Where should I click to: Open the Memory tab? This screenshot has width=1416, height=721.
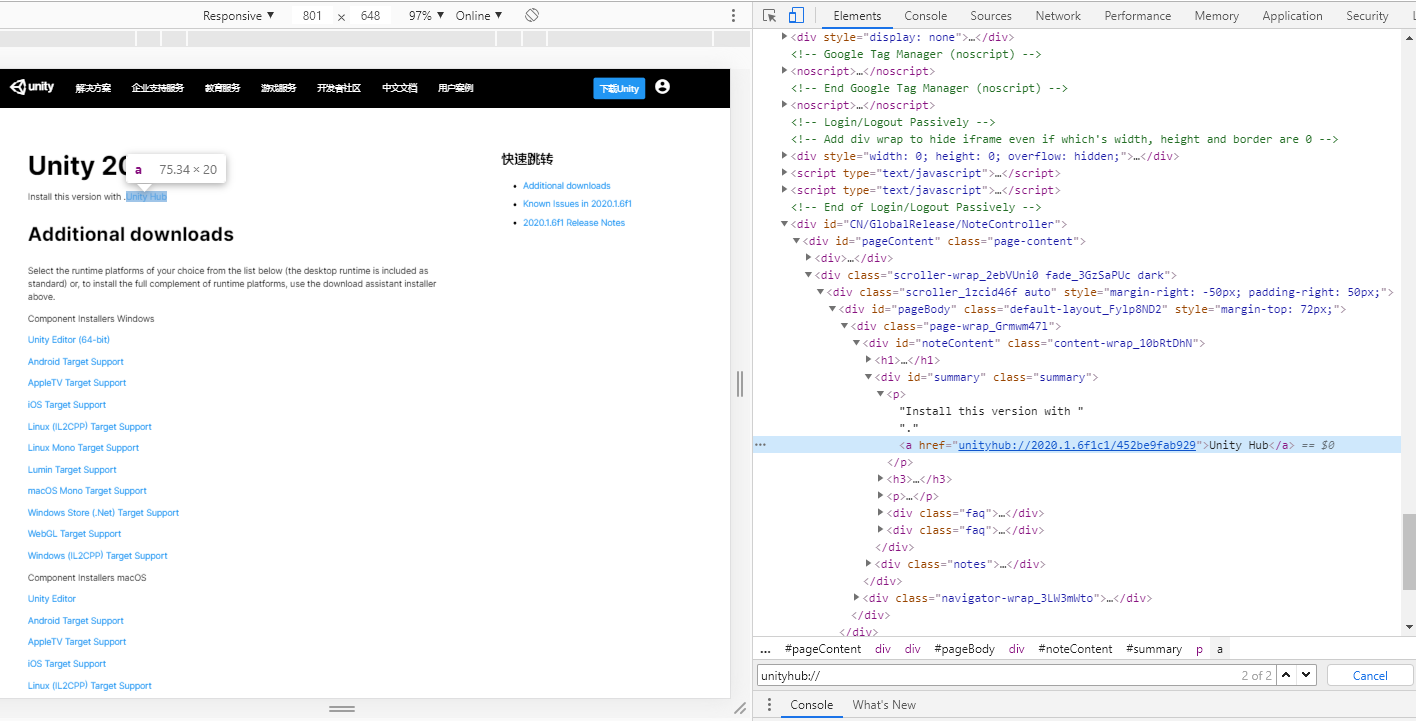pos(1216,16)
